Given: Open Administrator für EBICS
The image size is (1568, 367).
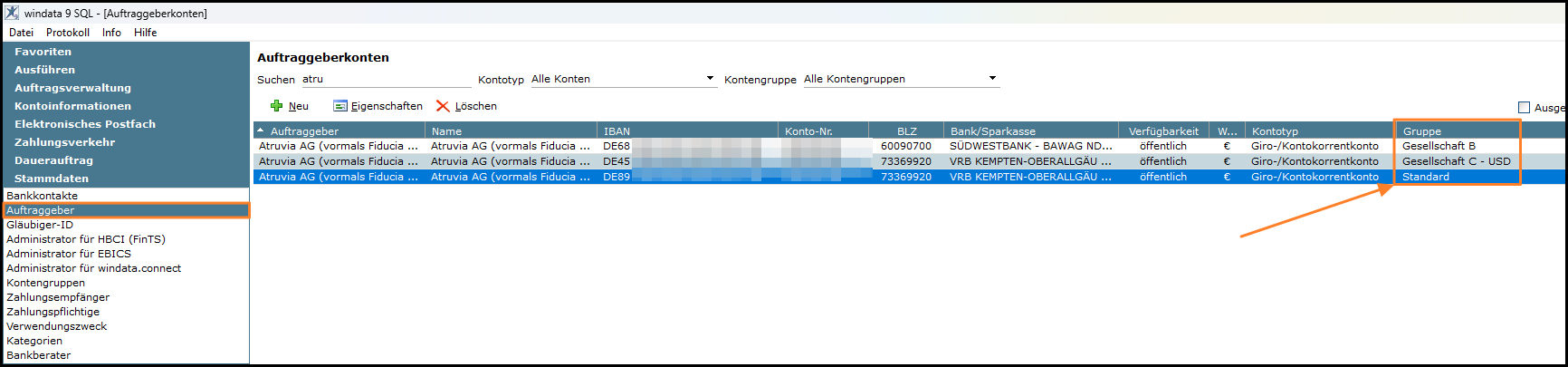Looking at the screenshot, I should 126,254.
